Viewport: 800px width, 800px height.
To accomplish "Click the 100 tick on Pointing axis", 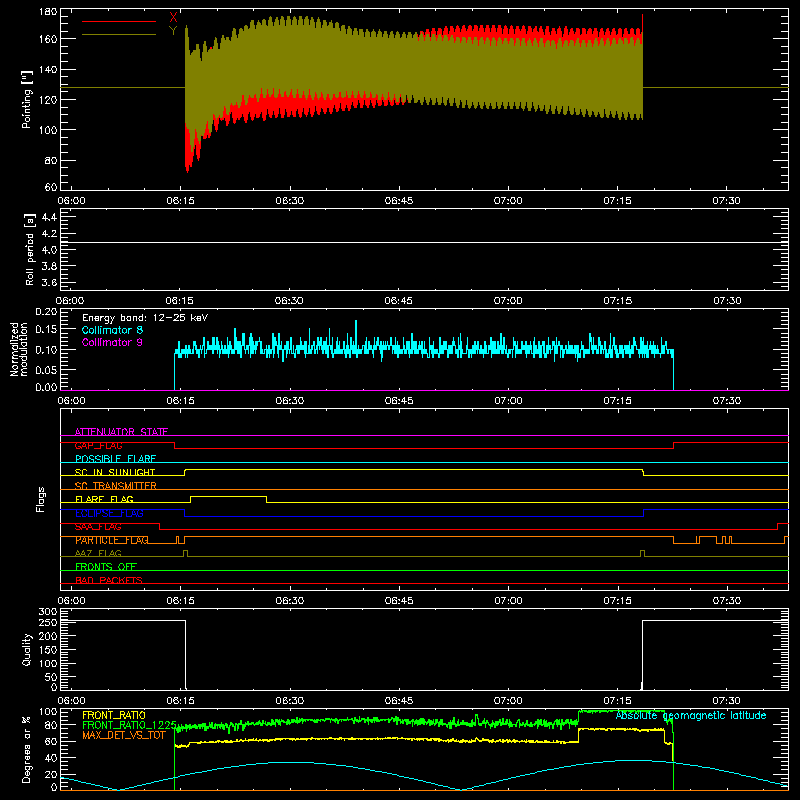I will pyautogui.click(x=48, y=130).
